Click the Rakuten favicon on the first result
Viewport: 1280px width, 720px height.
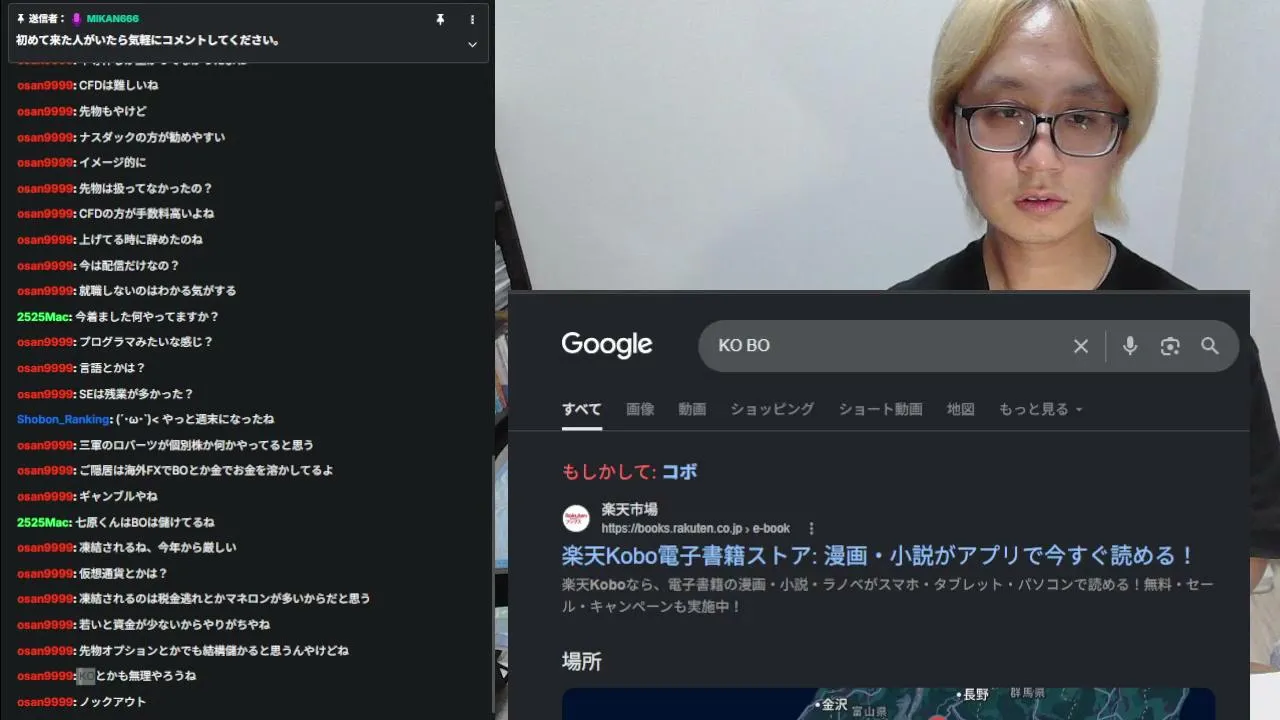click(x=576, y=518)
